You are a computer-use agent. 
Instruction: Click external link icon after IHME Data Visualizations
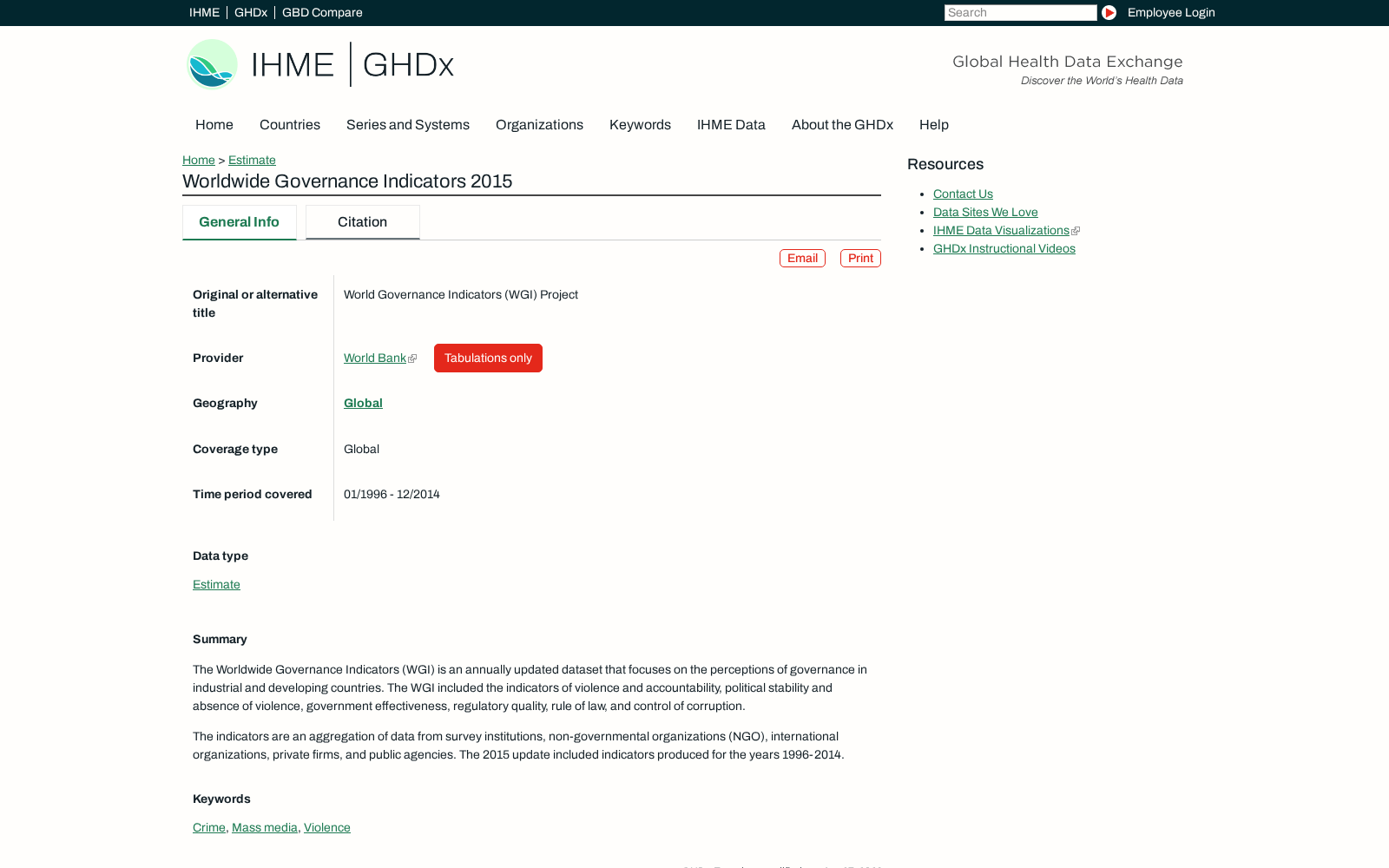pyautogui.click(x=1076, y=231)
